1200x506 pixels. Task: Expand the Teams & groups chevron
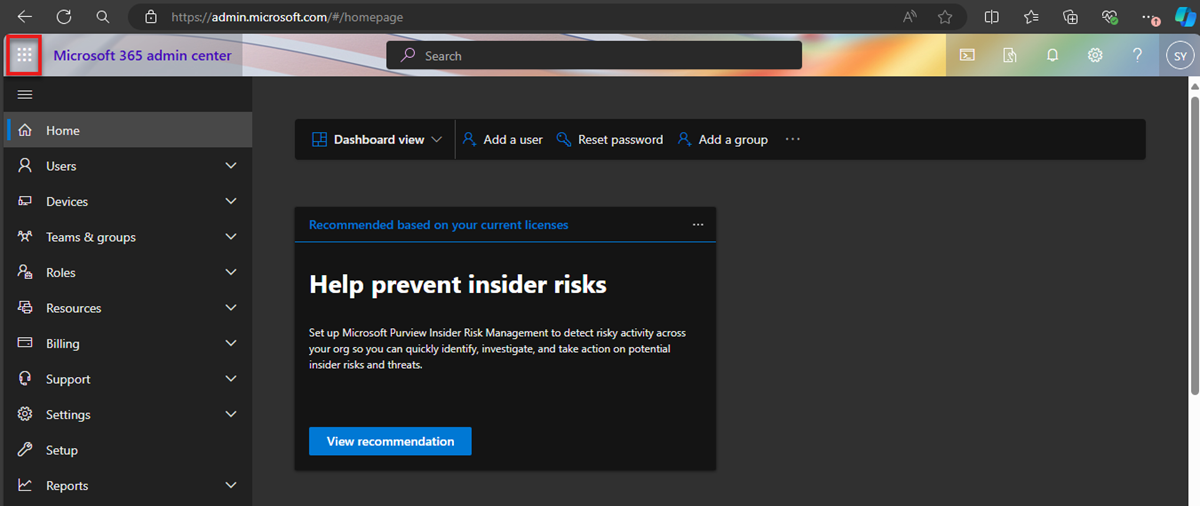coord(231,237)
